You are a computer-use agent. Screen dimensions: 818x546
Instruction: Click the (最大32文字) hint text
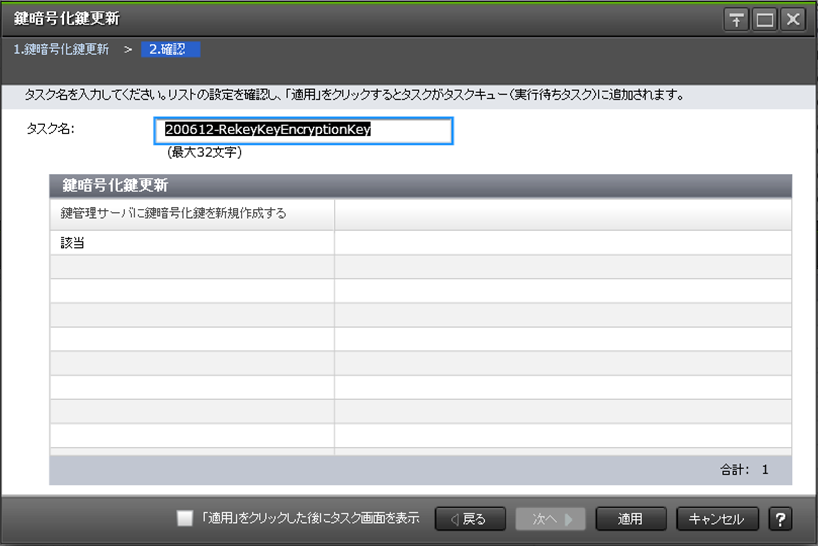[204, 152]
